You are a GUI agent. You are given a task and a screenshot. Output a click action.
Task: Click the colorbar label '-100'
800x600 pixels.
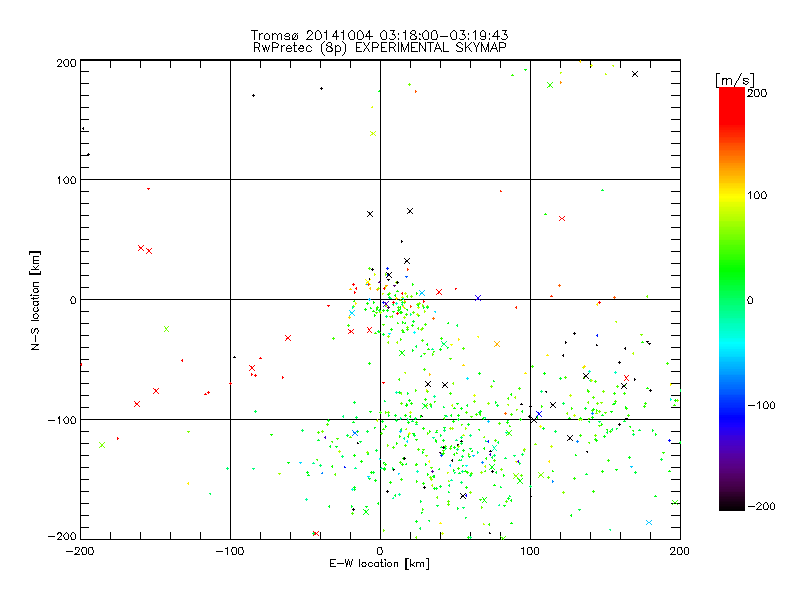pos(761,405)
